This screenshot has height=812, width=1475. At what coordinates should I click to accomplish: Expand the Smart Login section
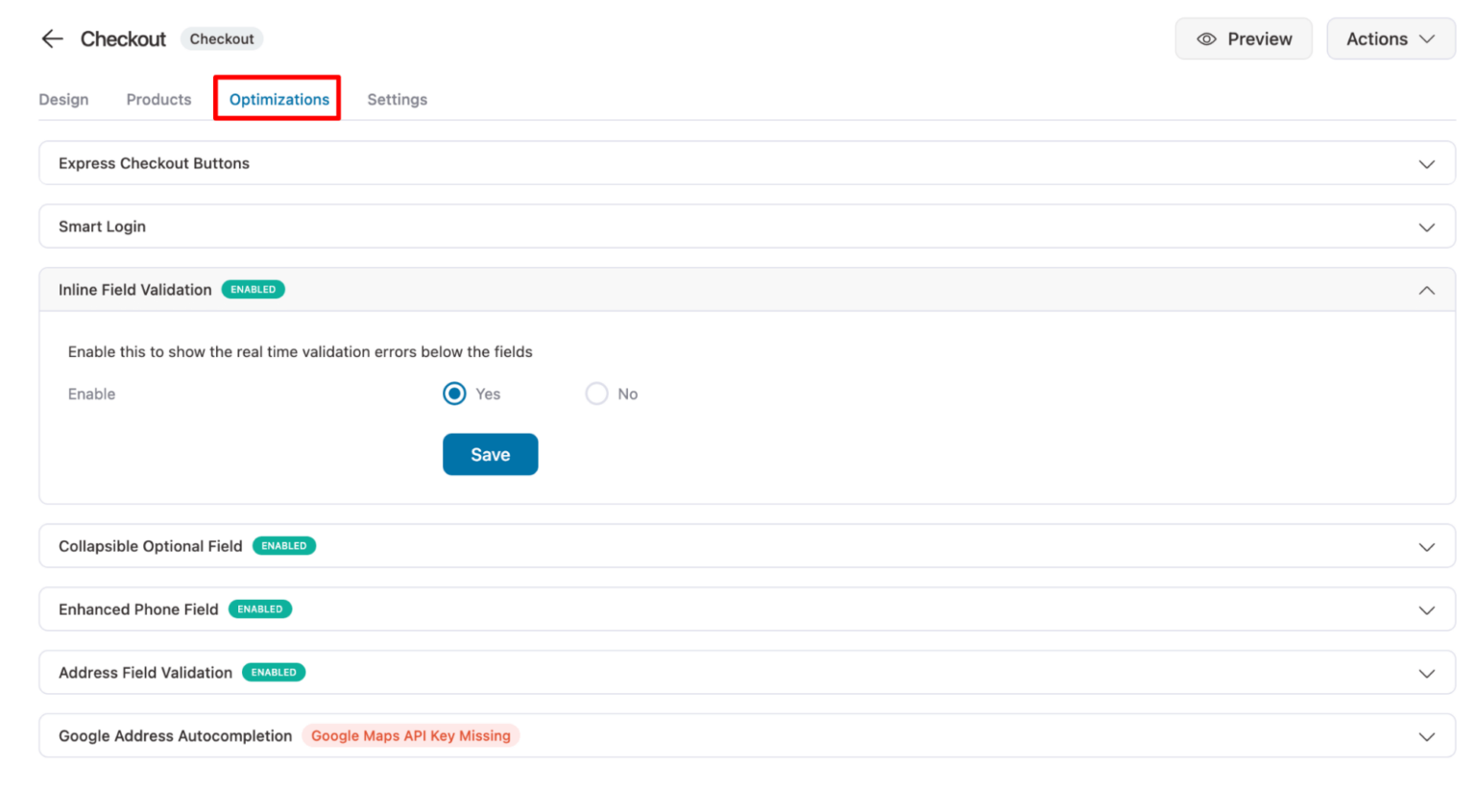[x=1427, y=227]
